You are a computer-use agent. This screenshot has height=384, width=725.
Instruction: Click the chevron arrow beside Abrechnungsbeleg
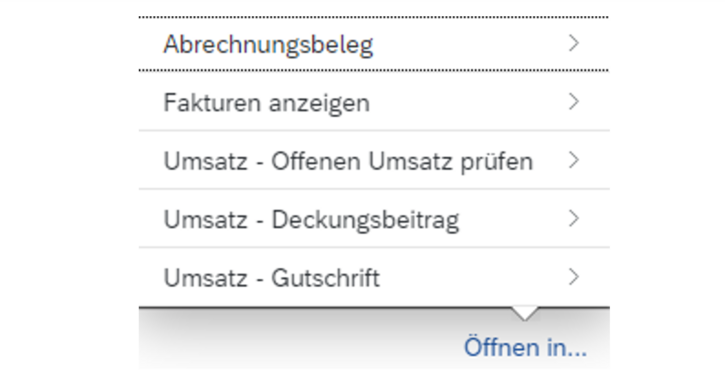pyautogui.click(x=574, y=43)
